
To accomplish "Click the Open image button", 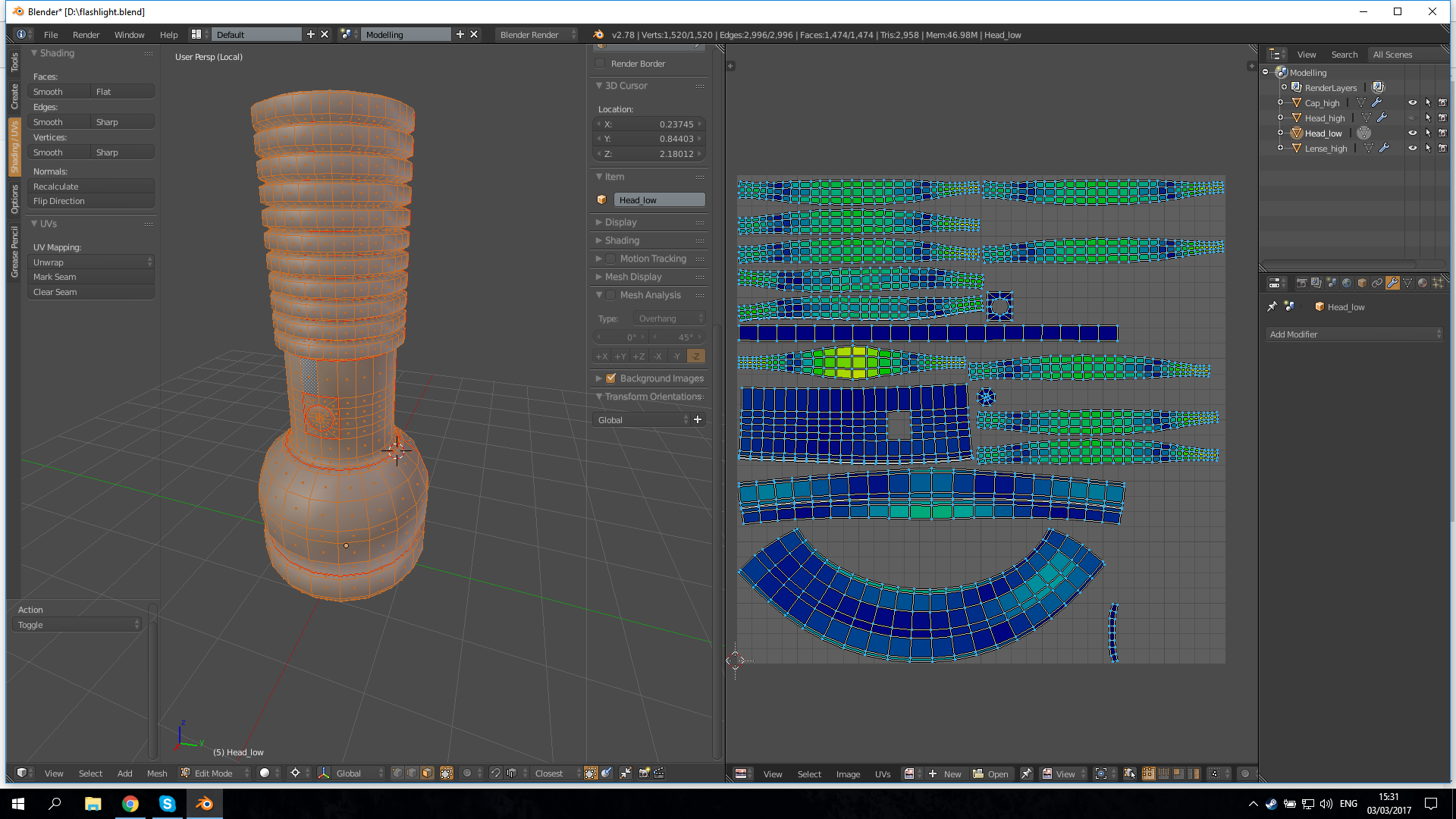I will point(990,774).
